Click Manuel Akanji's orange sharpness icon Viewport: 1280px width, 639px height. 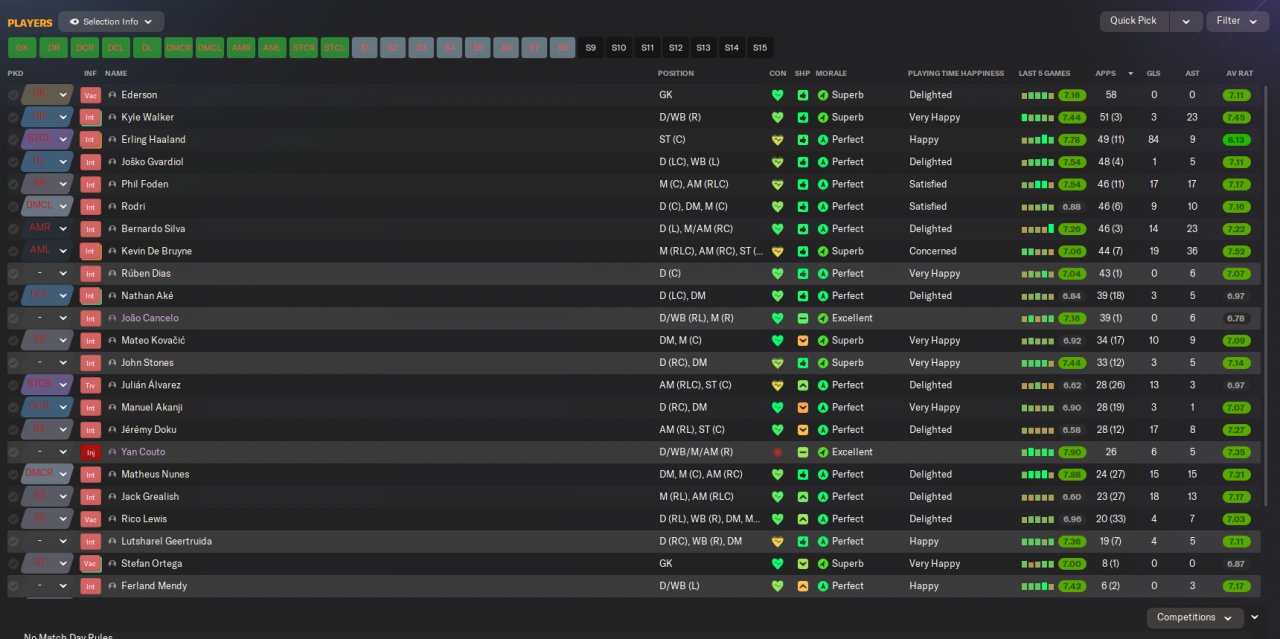click(x=802, y=408)
